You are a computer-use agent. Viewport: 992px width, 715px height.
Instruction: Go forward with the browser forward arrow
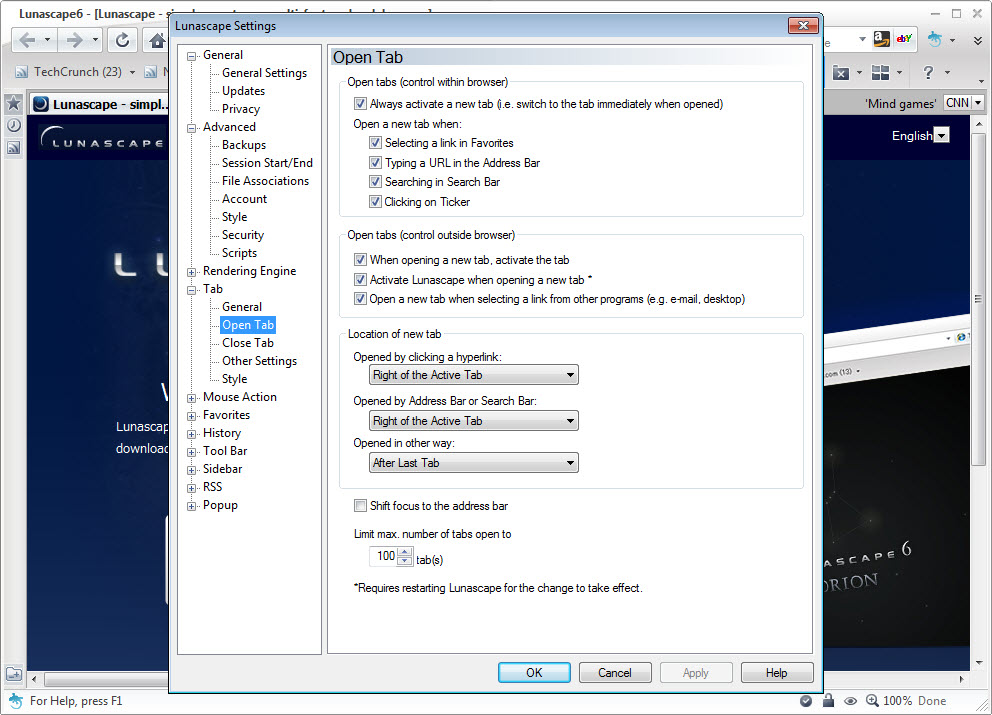74,41
